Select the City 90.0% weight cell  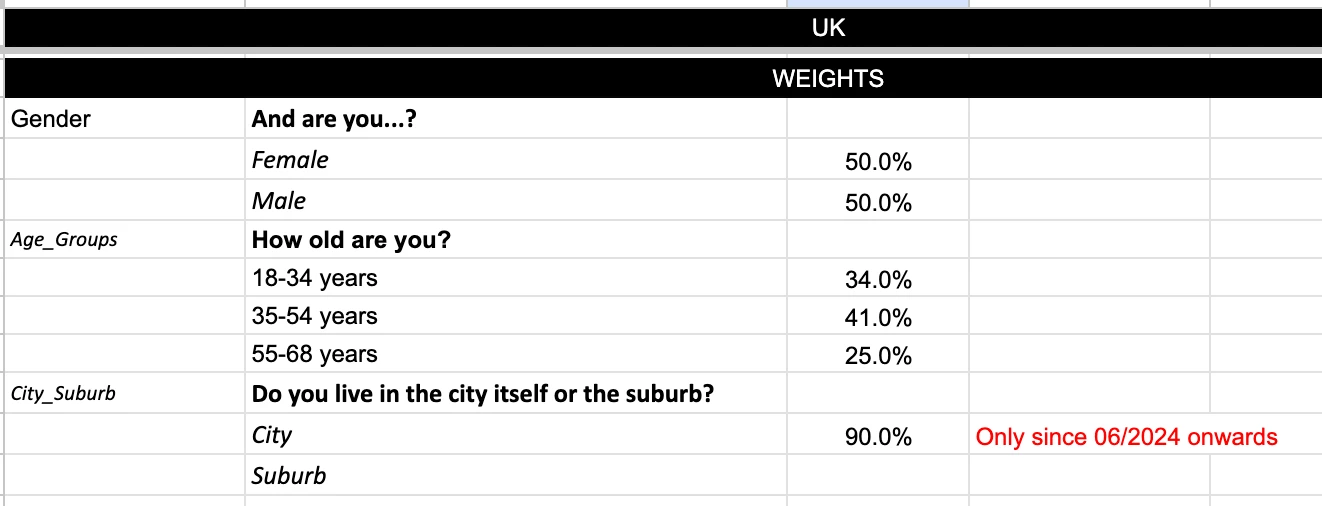[x=877, y=436]
